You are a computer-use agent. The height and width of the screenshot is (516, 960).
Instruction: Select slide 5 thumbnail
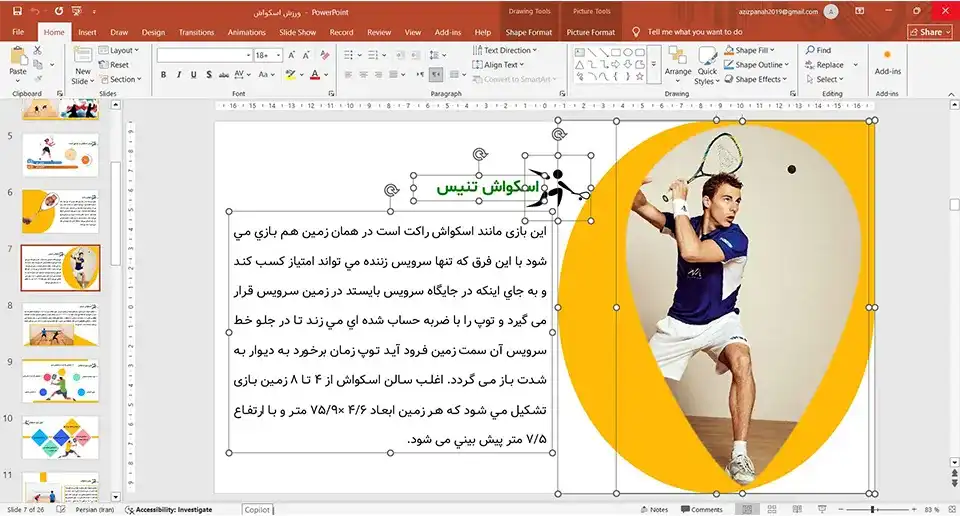click(60, 155)
